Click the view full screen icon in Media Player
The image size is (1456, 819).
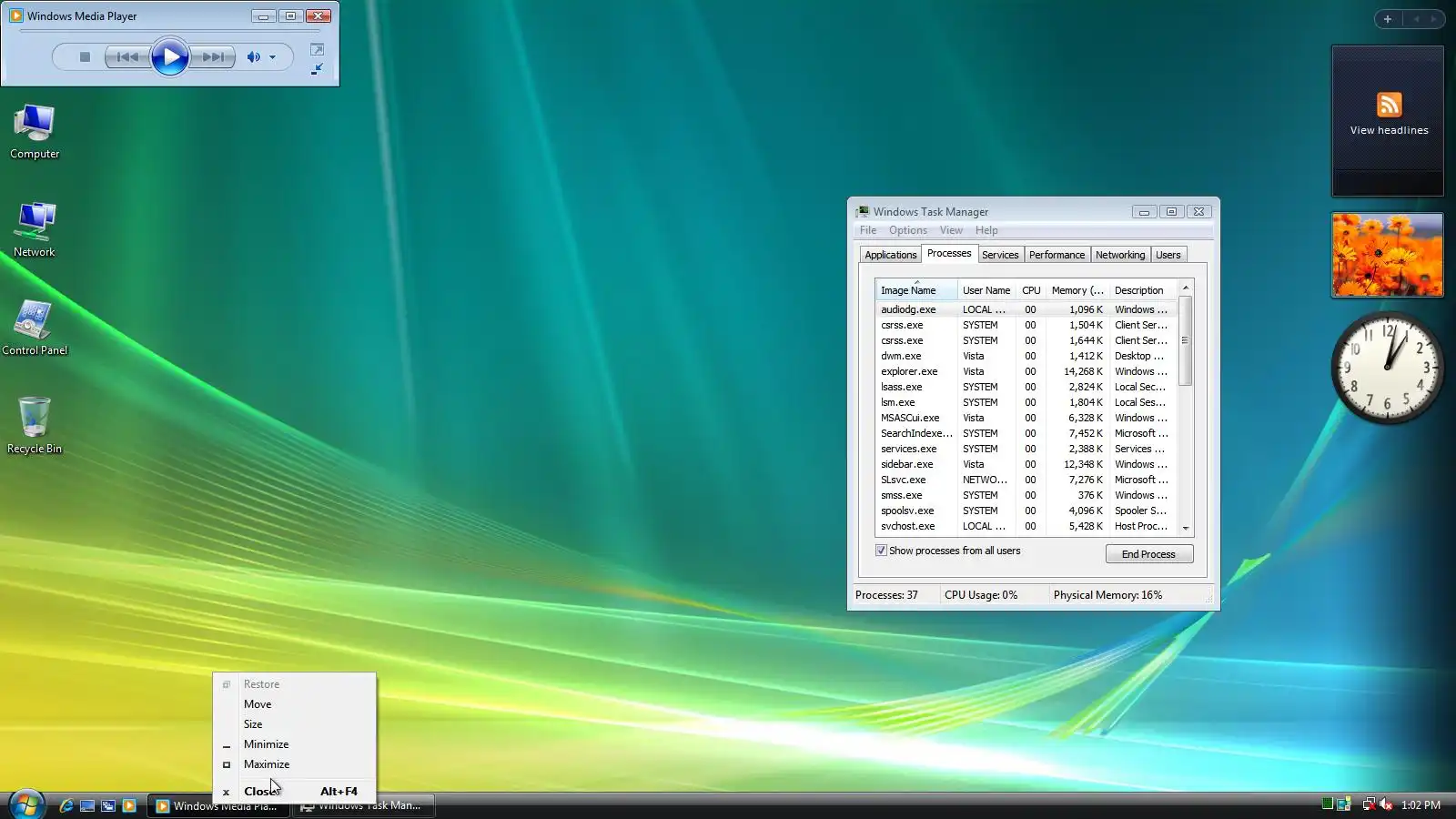[x=317, y=49]
